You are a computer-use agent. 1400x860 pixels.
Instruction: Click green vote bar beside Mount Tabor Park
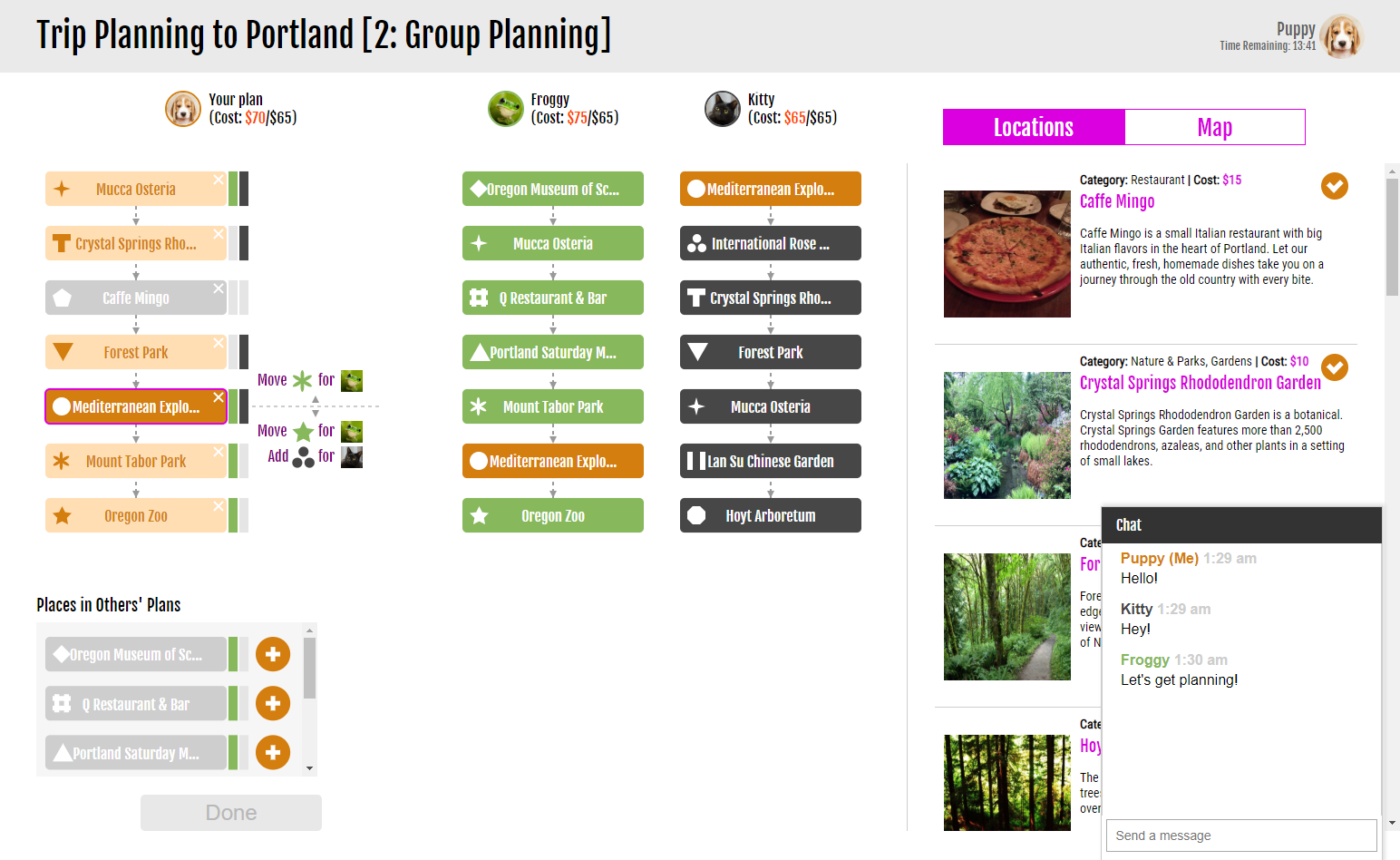(x=233, y=461)
